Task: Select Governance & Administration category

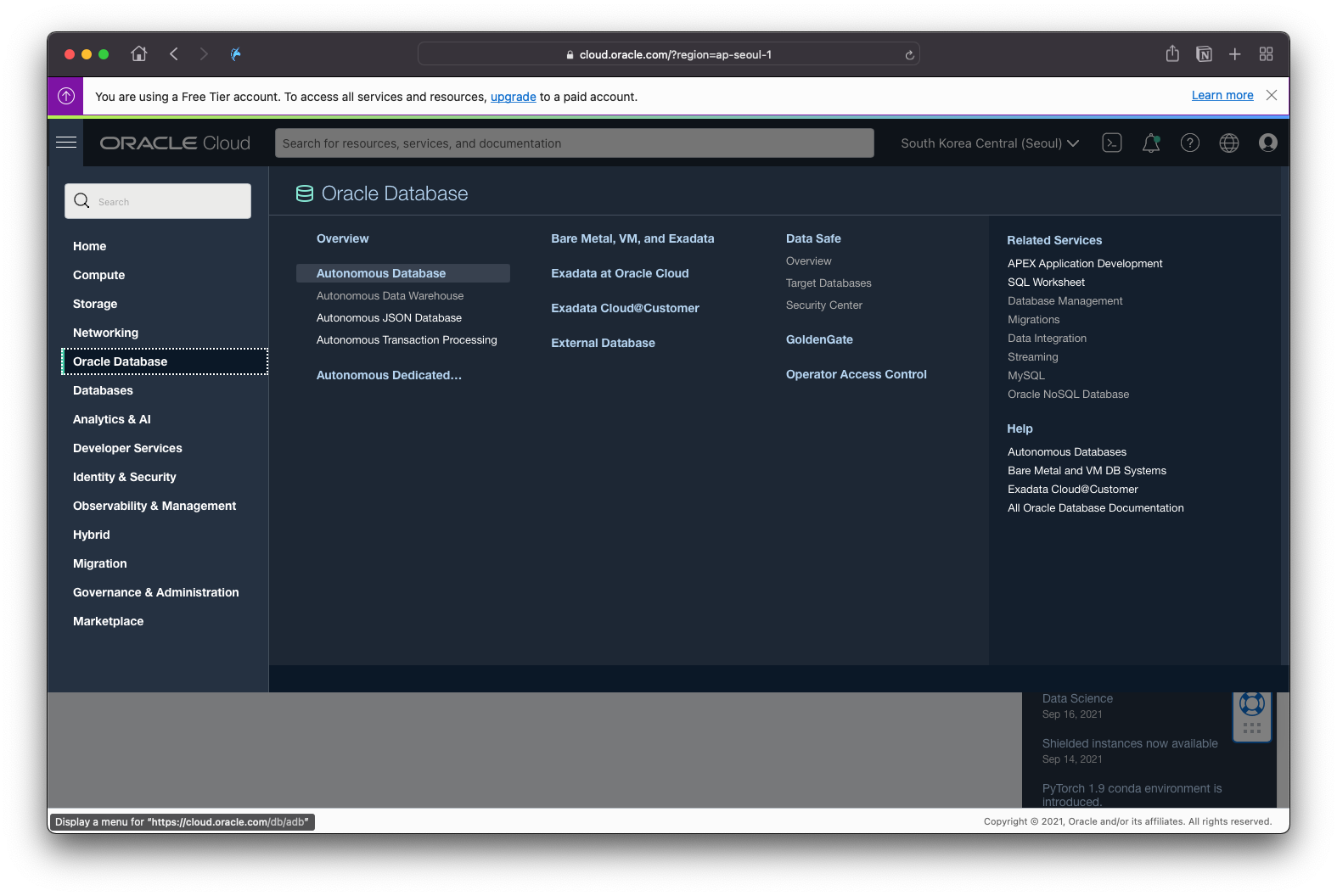Action: (156, 592)
